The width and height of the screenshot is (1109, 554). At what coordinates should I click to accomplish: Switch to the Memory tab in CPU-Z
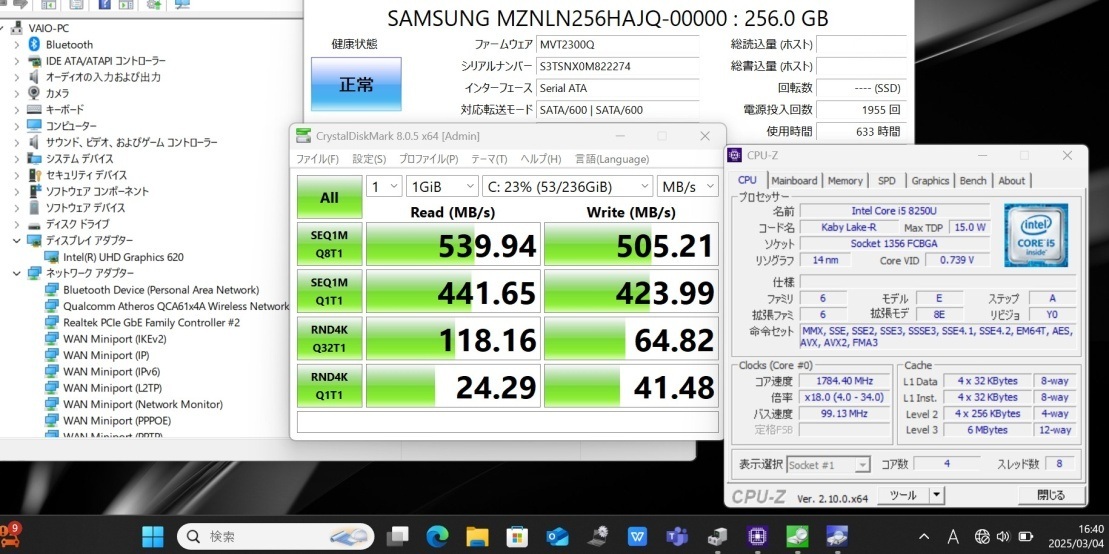coord(845,180)
